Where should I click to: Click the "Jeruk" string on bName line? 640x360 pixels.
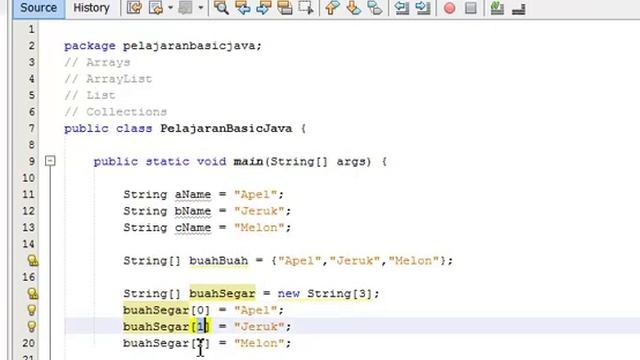259,211
